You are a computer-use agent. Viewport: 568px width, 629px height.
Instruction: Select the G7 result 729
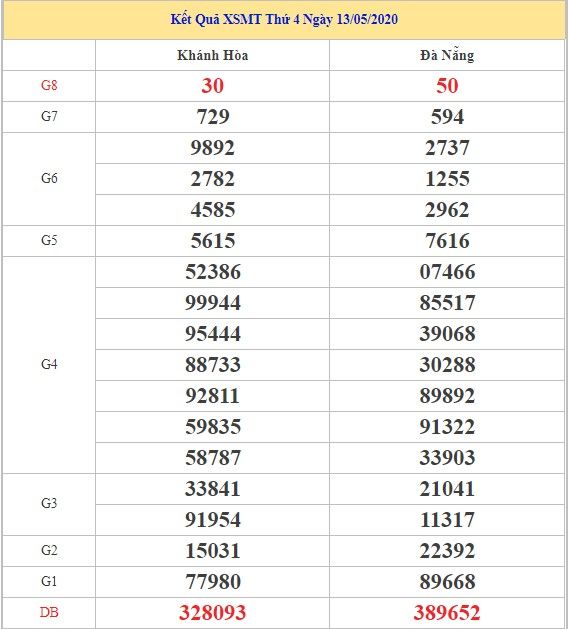pos(213,117)
